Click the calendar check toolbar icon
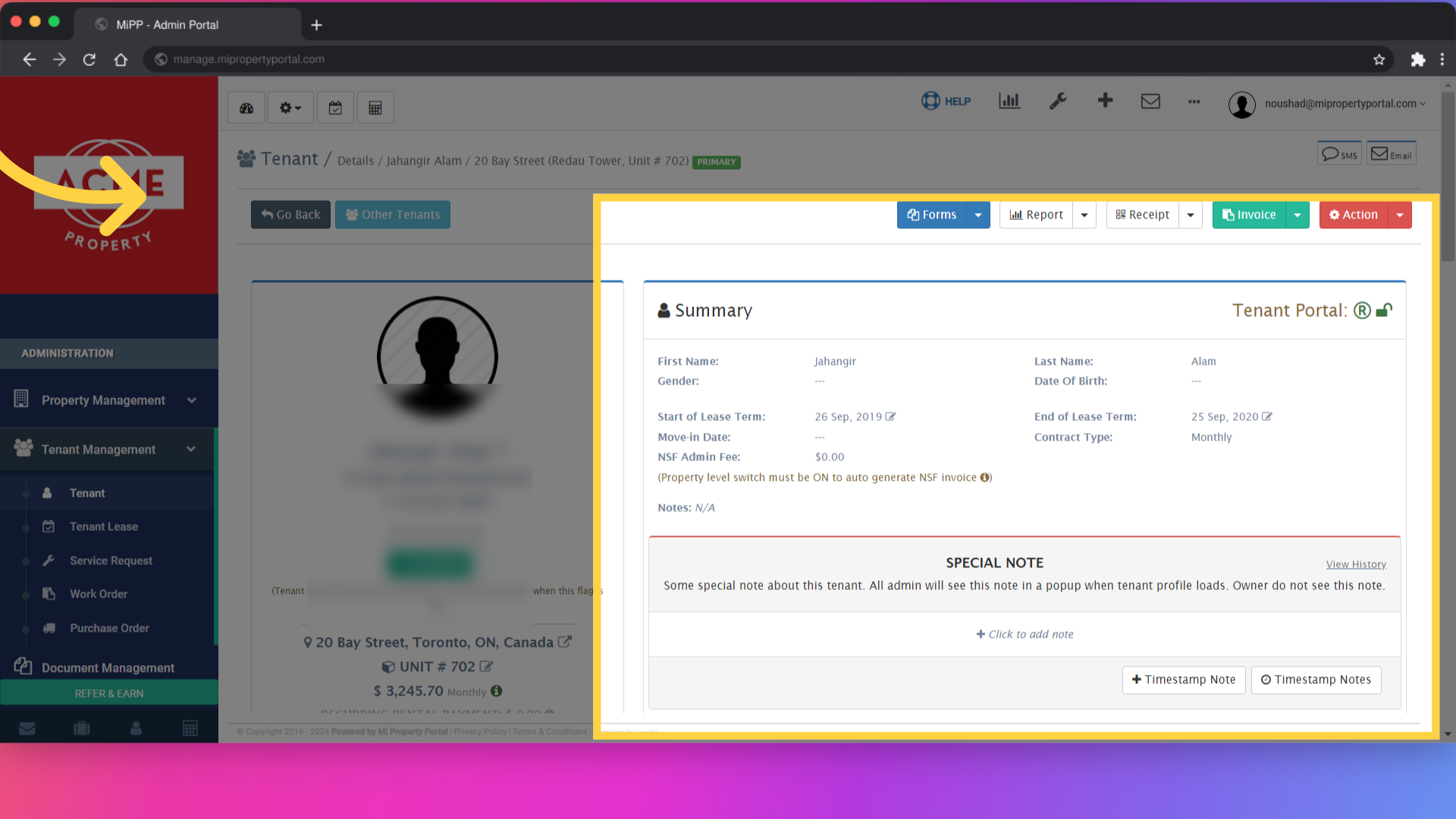The width and height of the screenshot is (1456, 819). 335,108
